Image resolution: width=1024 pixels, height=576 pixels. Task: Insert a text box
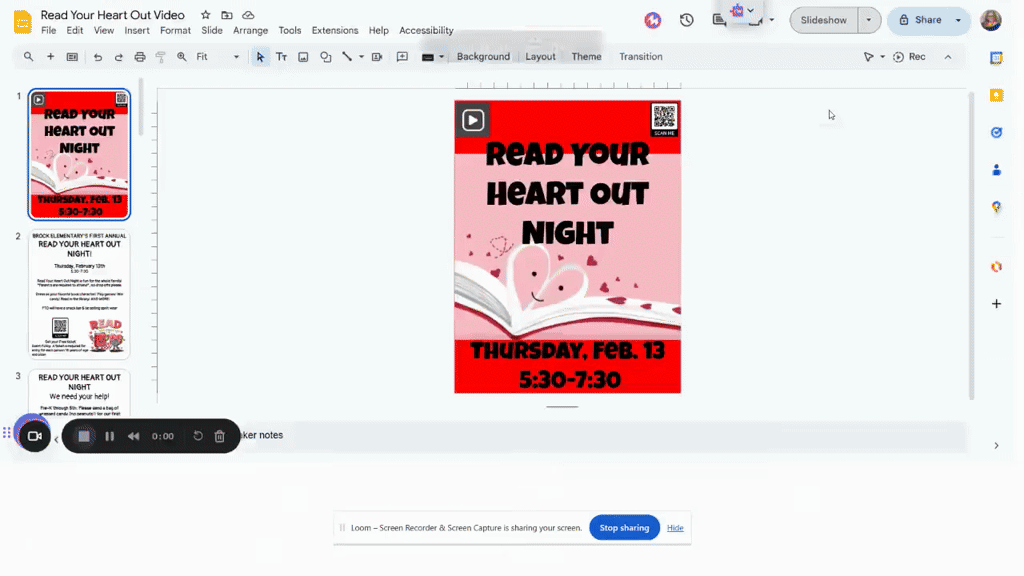[x=281, y=57]
